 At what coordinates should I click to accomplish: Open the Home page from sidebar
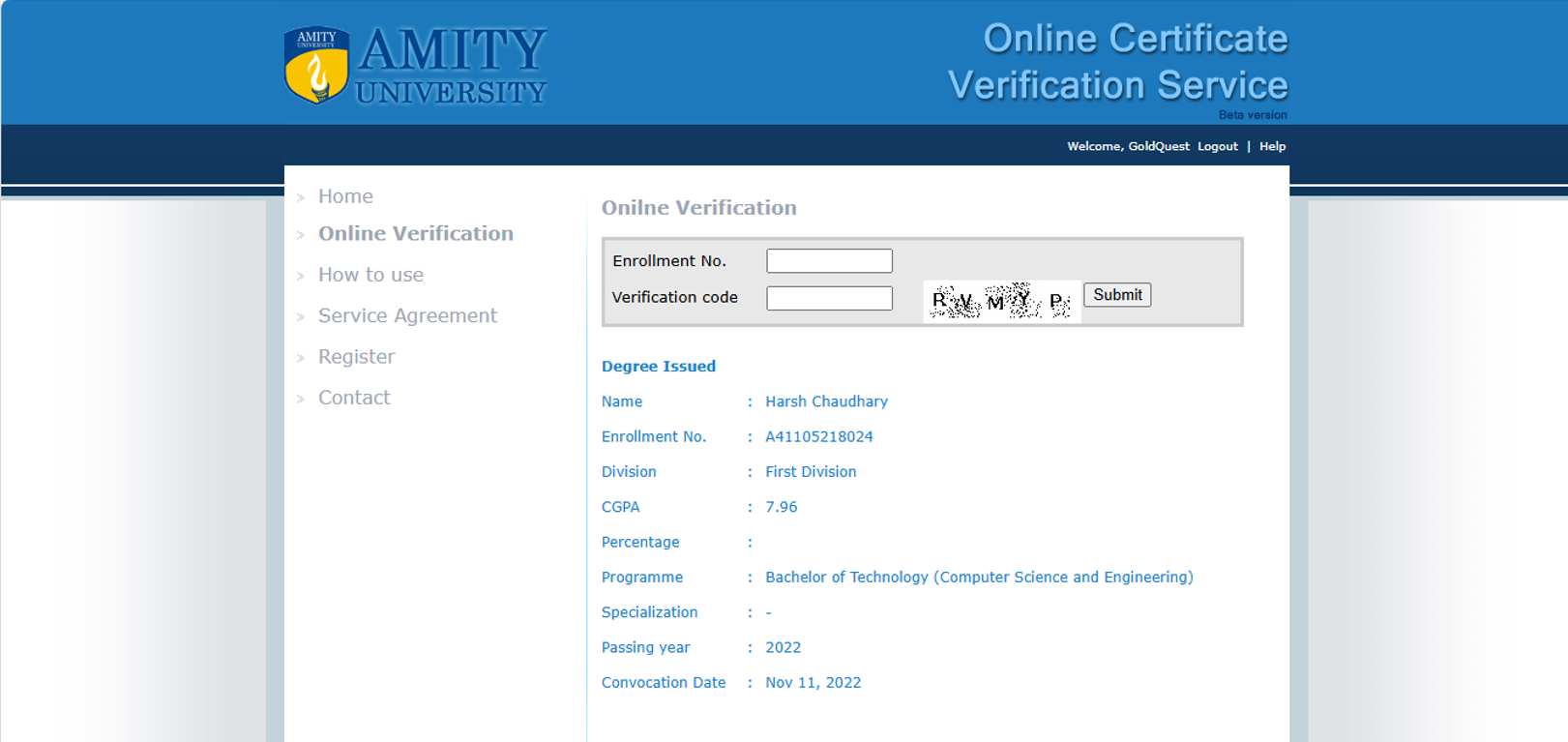345,196
